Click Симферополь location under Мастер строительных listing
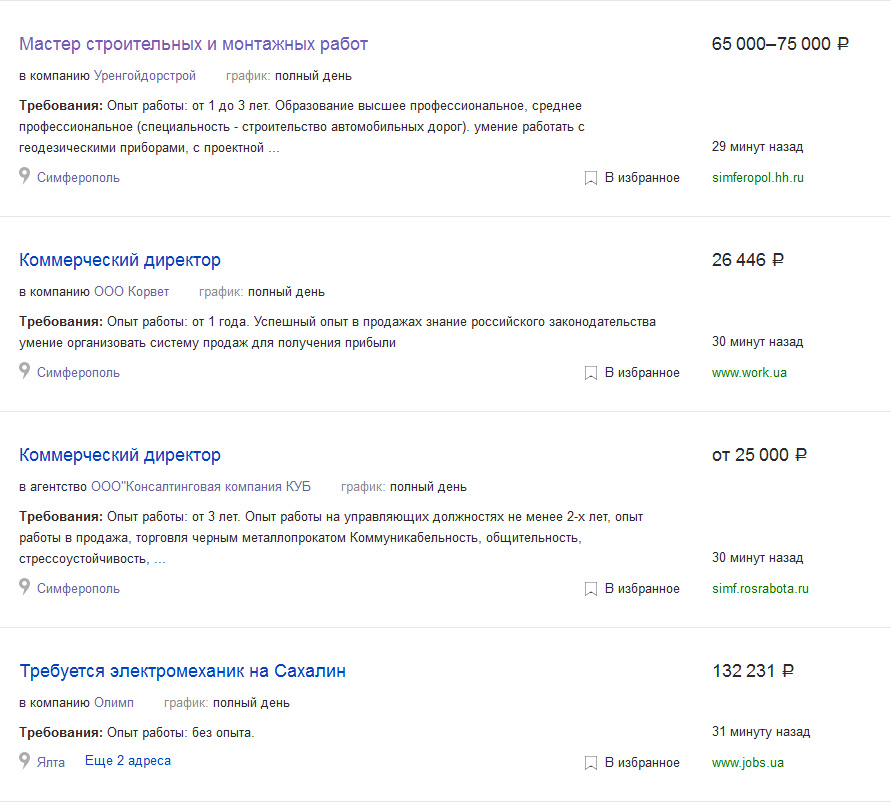Image resolution: width=891 pixels, height=802 pixels. tap(78, 177)
